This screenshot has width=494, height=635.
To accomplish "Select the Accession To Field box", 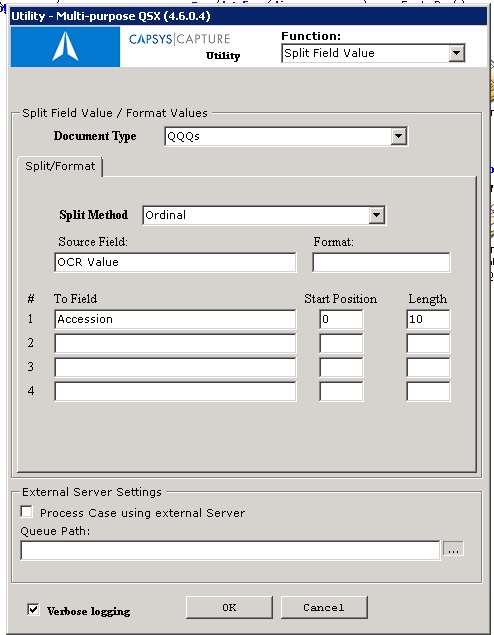I will (x=175, y=320).
